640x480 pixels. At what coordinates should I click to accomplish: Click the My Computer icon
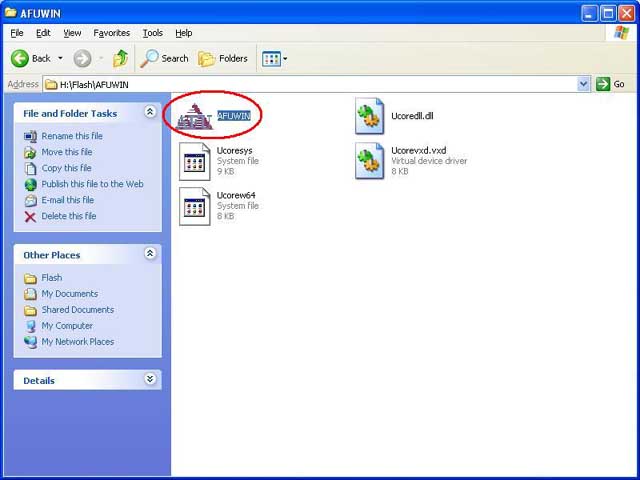coord(31,326)
